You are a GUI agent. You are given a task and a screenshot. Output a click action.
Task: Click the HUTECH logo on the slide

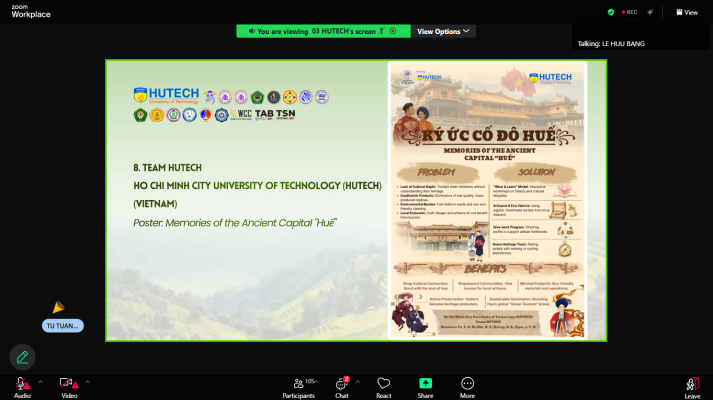[x=166, y=95]
